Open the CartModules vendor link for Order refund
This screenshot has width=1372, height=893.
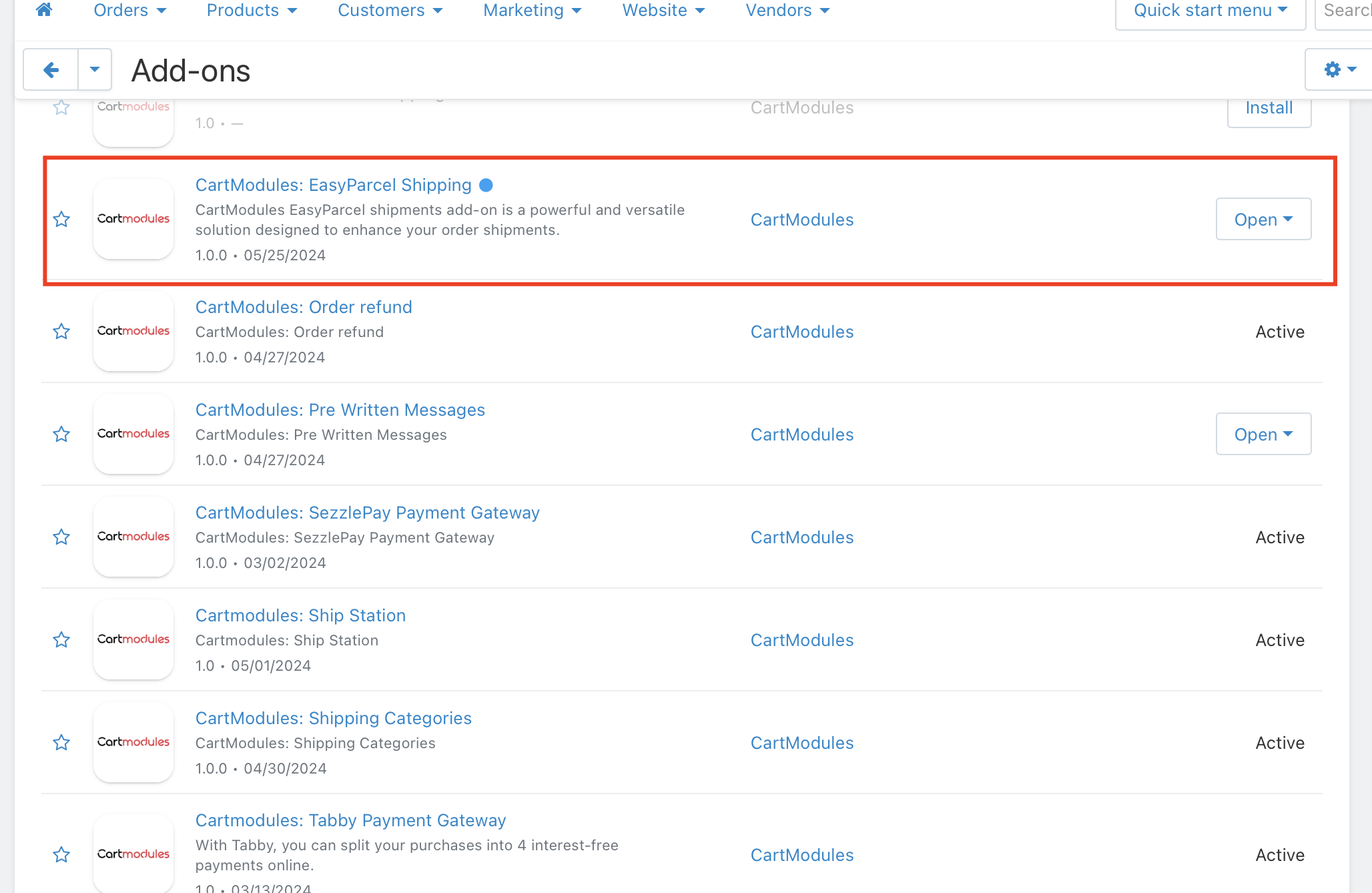(801, 331)
